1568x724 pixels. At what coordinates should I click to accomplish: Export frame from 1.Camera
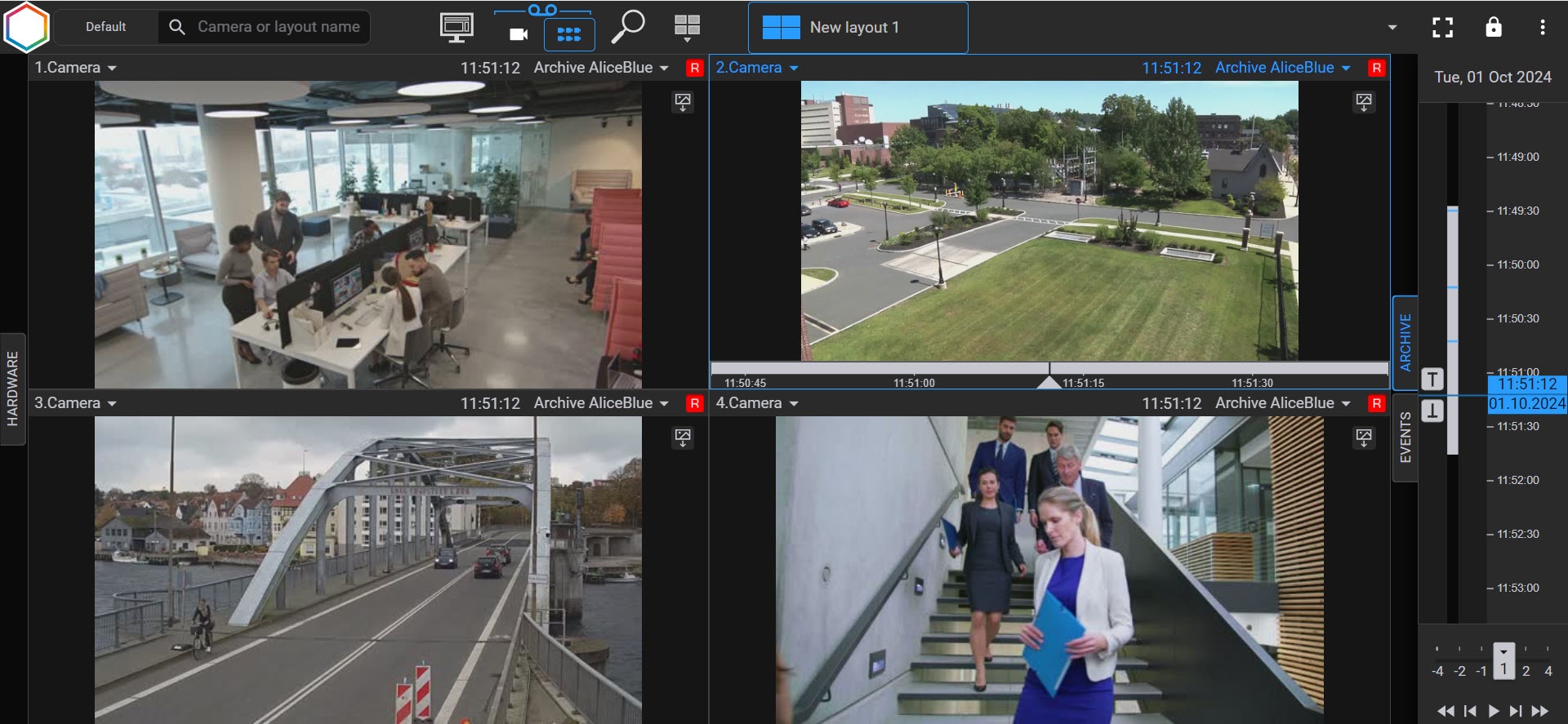(x=683, y=102)
